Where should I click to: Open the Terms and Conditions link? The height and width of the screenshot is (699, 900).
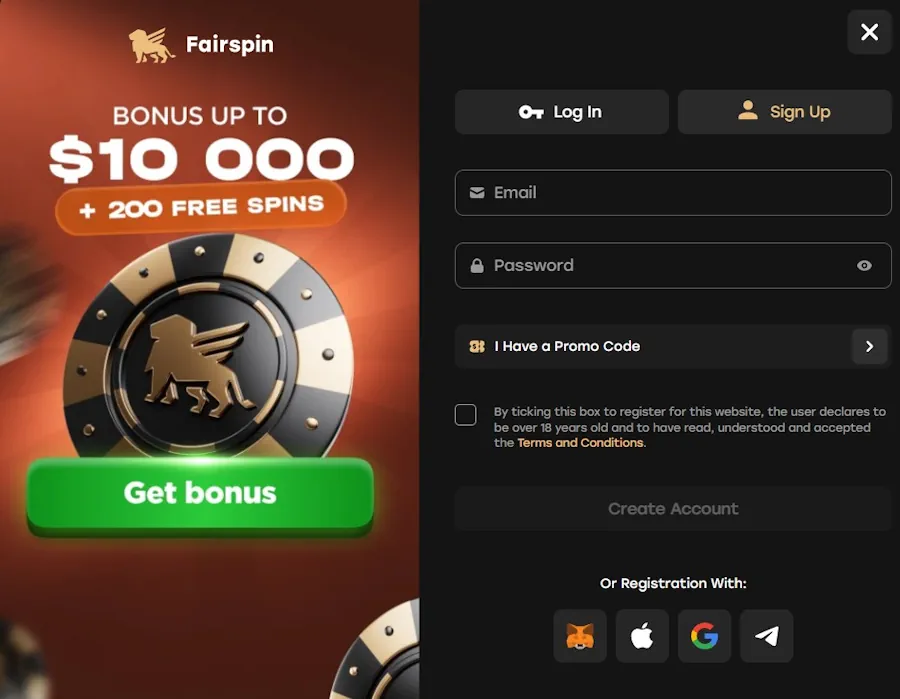click(580, 442)
